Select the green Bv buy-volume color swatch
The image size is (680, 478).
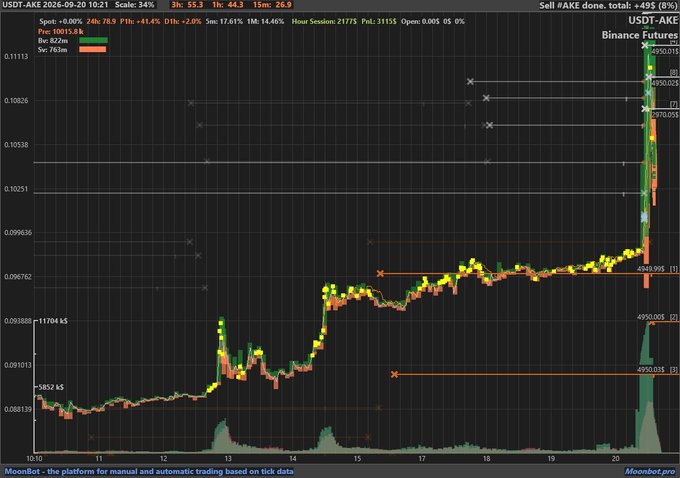click(x=93, y=40)
